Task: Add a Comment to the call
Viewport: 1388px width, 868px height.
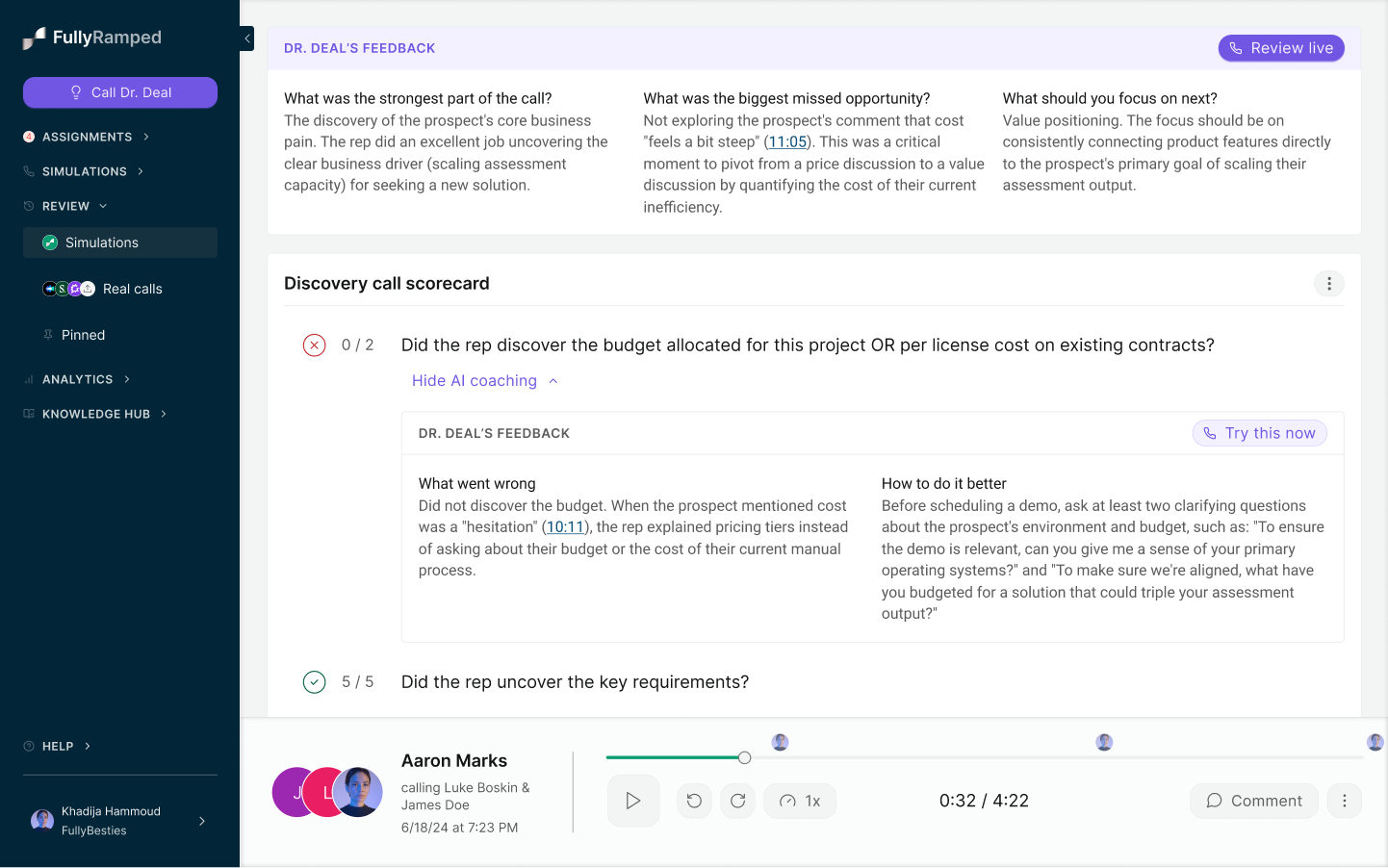Action: tap(1254, 801)
